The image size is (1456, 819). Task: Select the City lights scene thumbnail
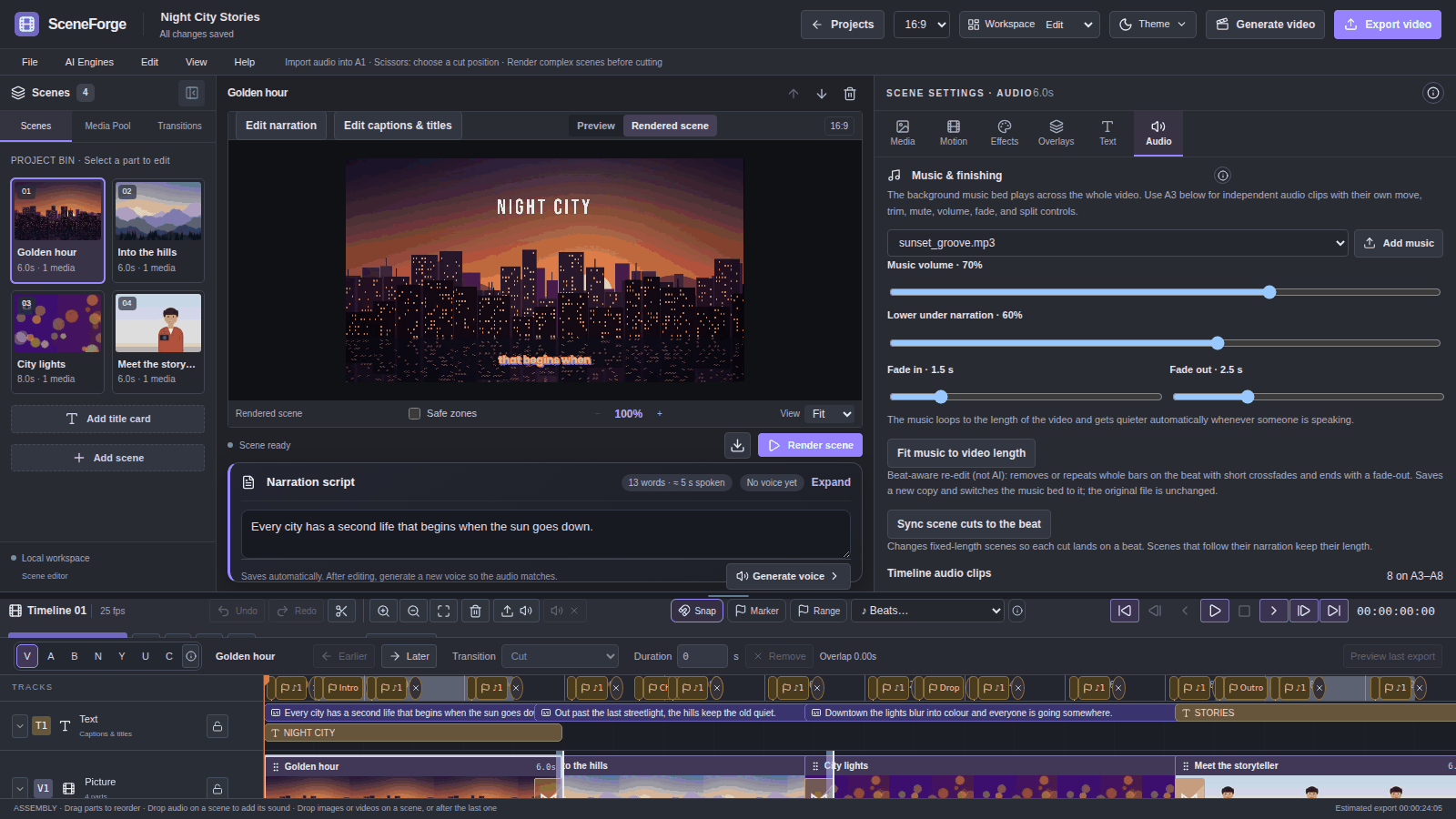click(x=57, y=323)
